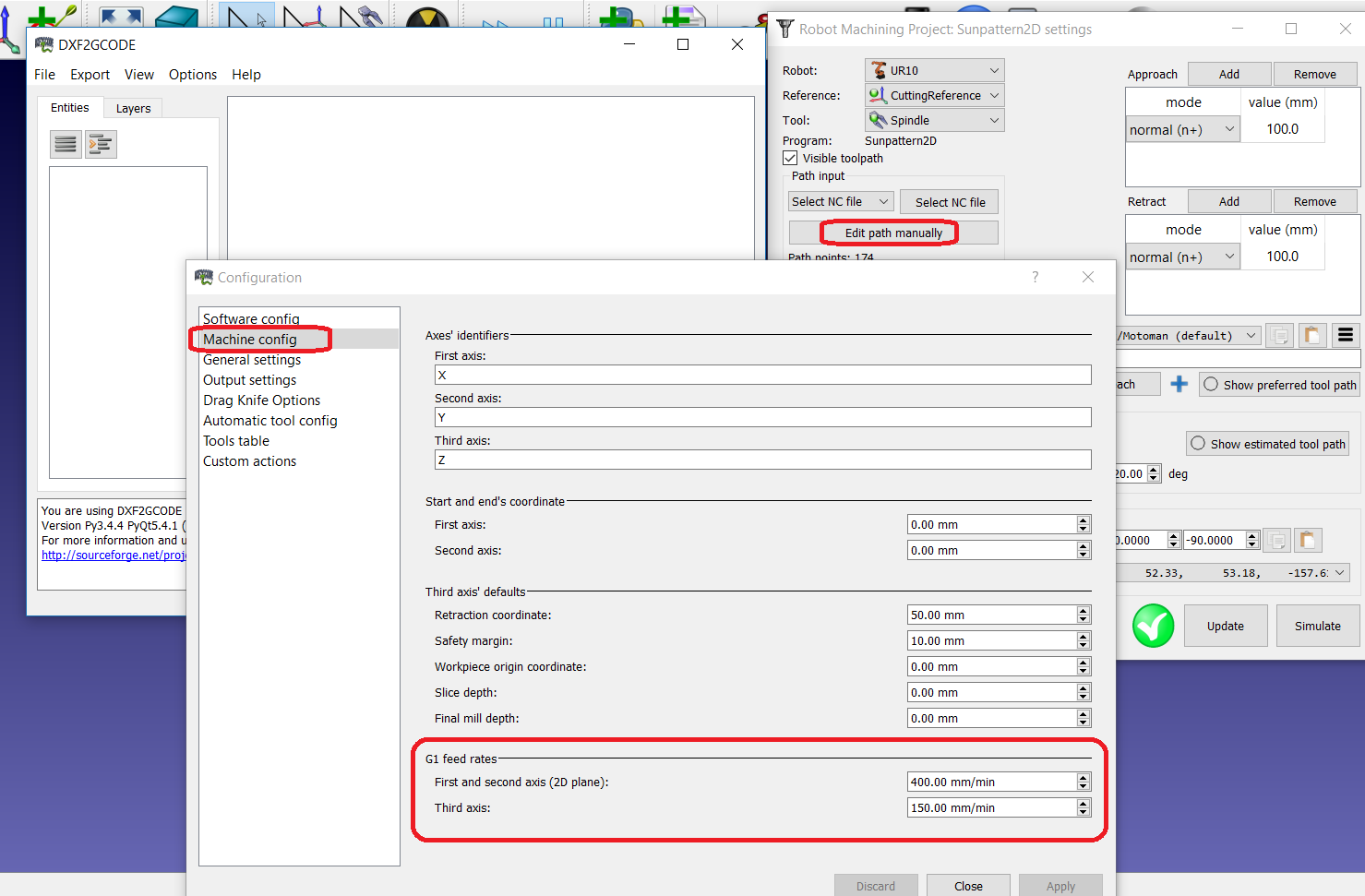This screenshot has height=896, width=1365.
Task: Click the Edit path manually button
Action: pyautogui.click(x=892, y=233)
